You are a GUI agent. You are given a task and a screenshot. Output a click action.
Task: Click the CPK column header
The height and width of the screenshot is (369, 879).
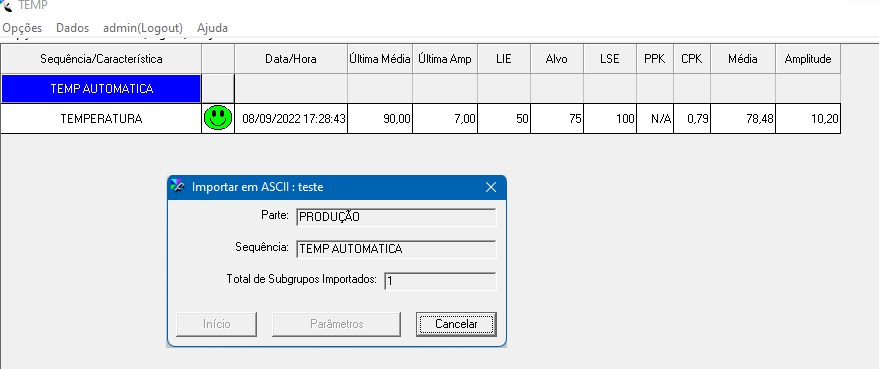coord(692,59)
